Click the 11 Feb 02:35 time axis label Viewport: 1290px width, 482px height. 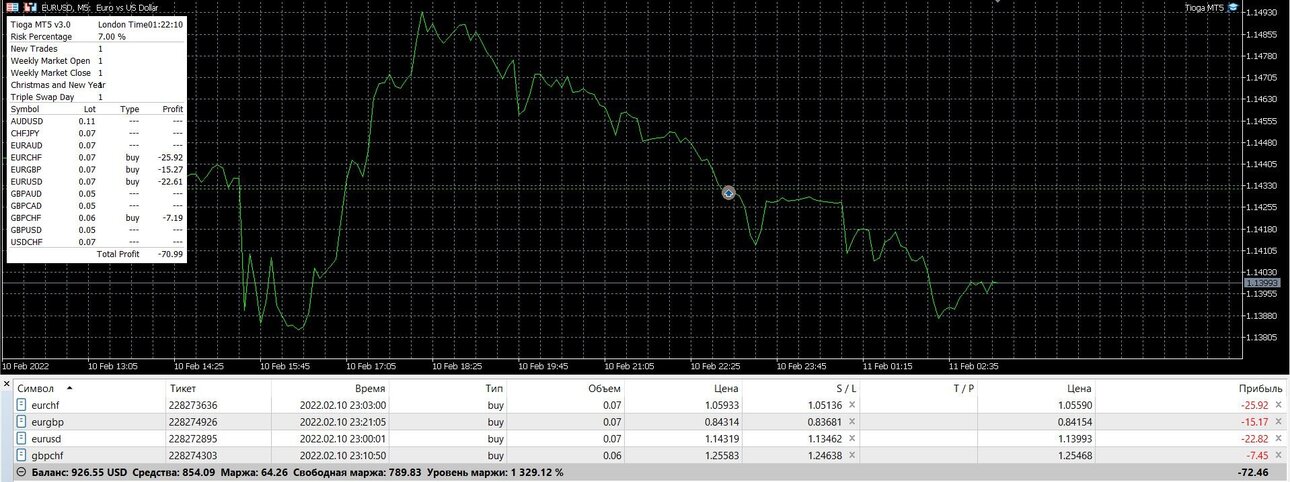click(x=974, y=366)
